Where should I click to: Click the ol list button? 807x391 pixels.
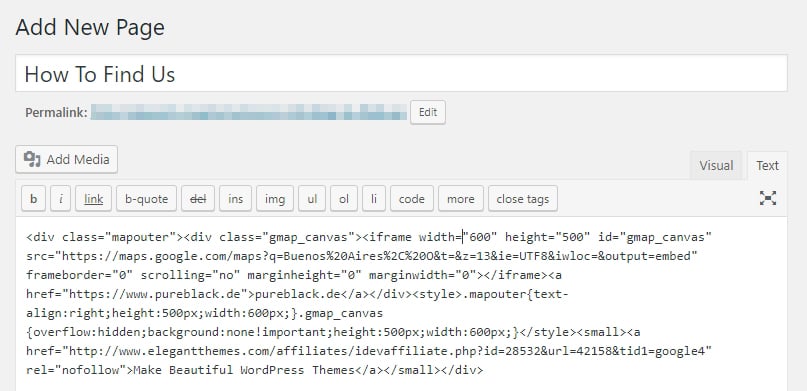point(344,199)
